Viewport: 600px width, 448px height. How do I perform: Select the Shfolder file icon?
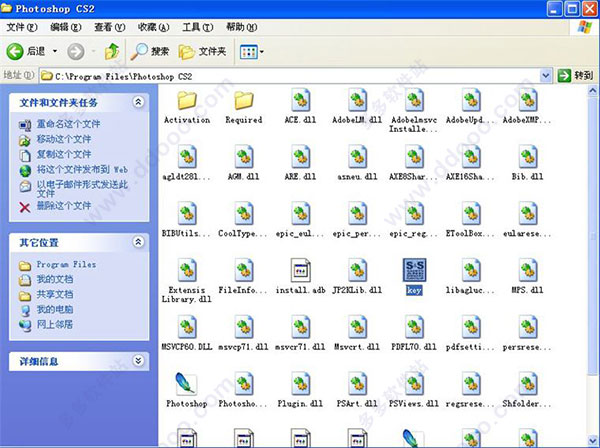point(528,384)
